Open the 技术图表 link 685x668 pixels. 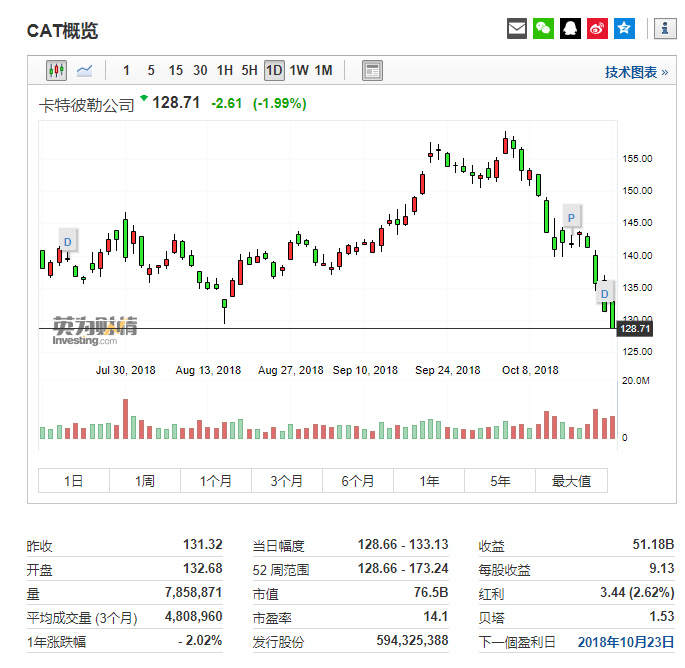pyautogui.click(x=636, y=72)
